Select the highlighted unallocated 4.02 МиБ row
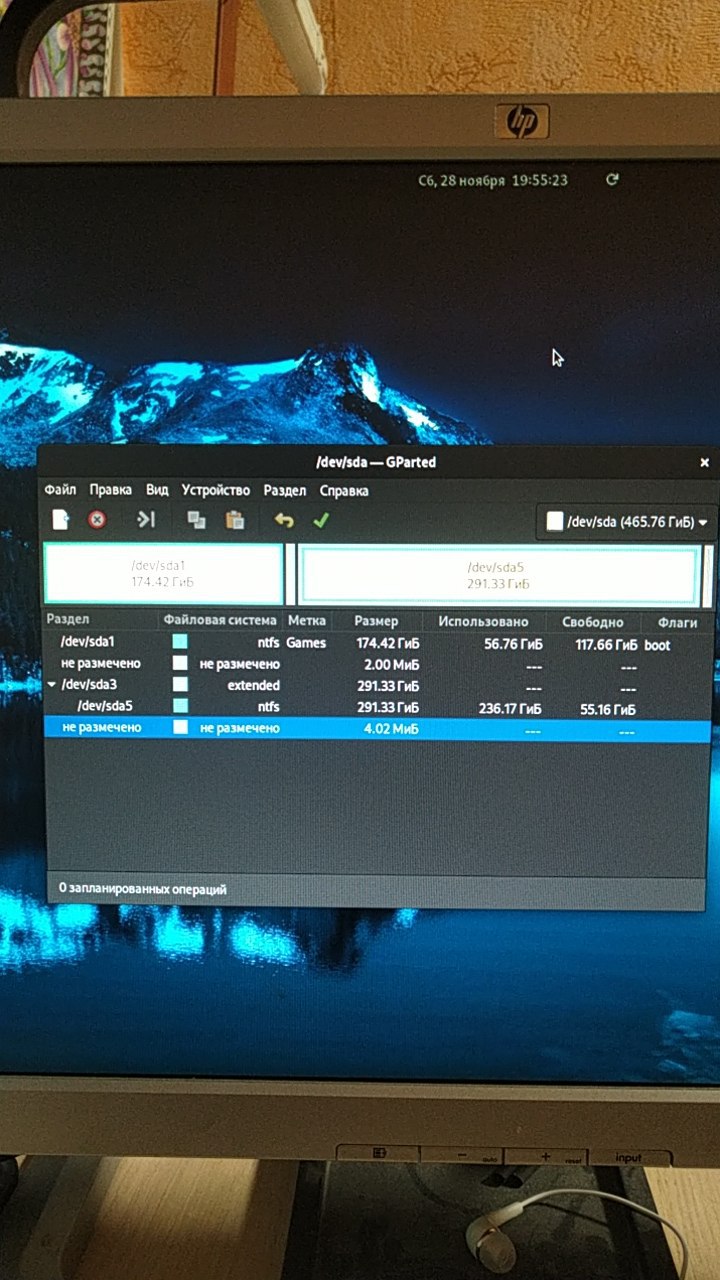 point(378,729)
